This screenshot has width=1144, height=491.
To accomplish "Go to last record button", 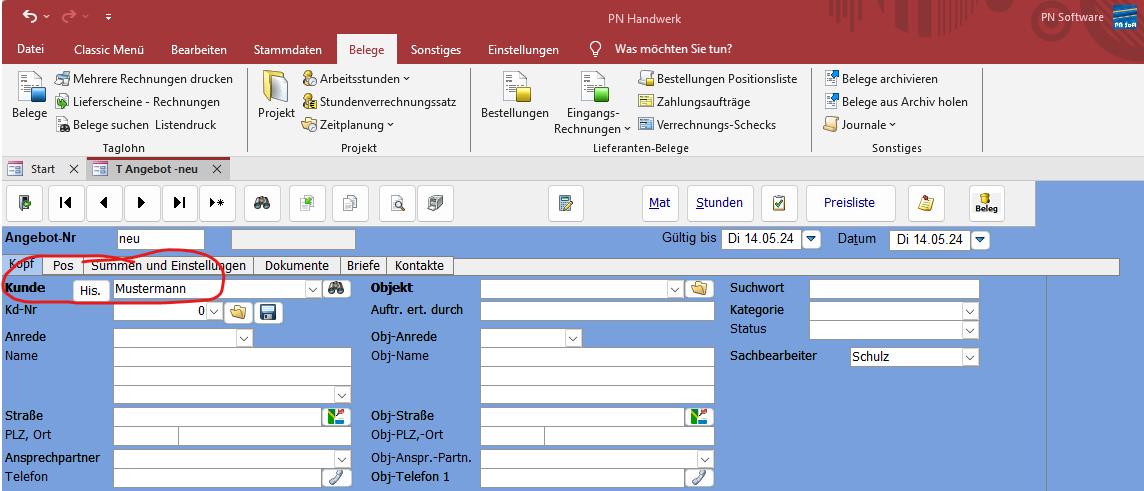I will tap(179, 203).
